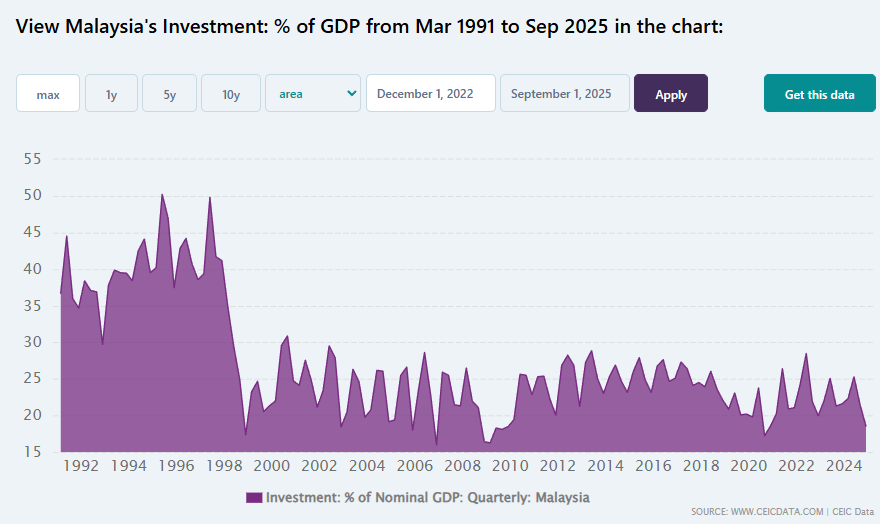Select the 5y time range
This screenshot has width=880, height=524.
pos(169,94)
